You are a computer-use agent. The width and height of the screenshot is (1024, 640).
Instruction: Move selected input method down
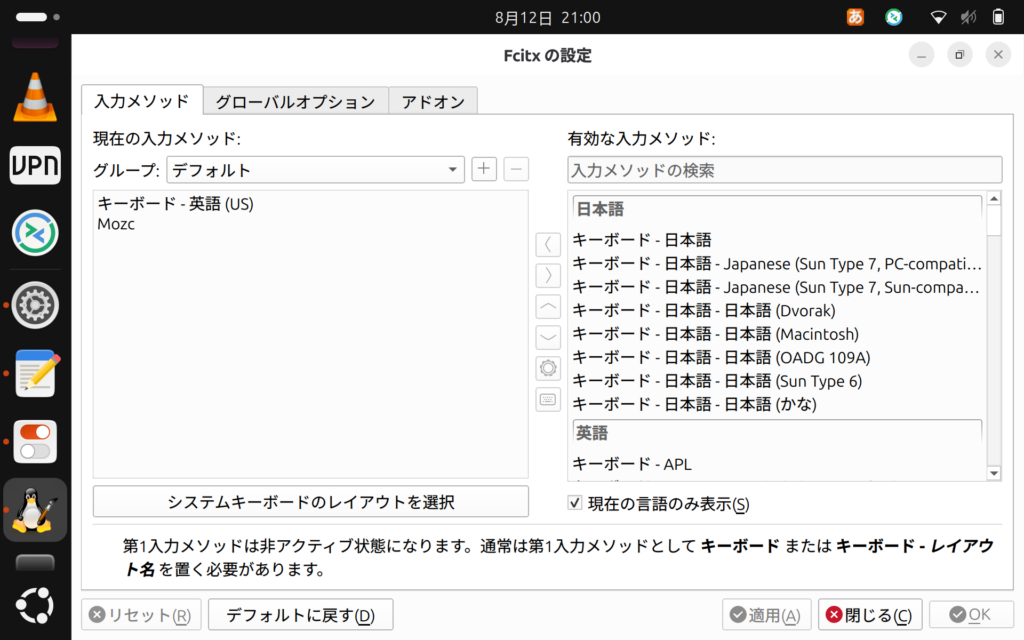pyautogui.click(x=548, y=338)
